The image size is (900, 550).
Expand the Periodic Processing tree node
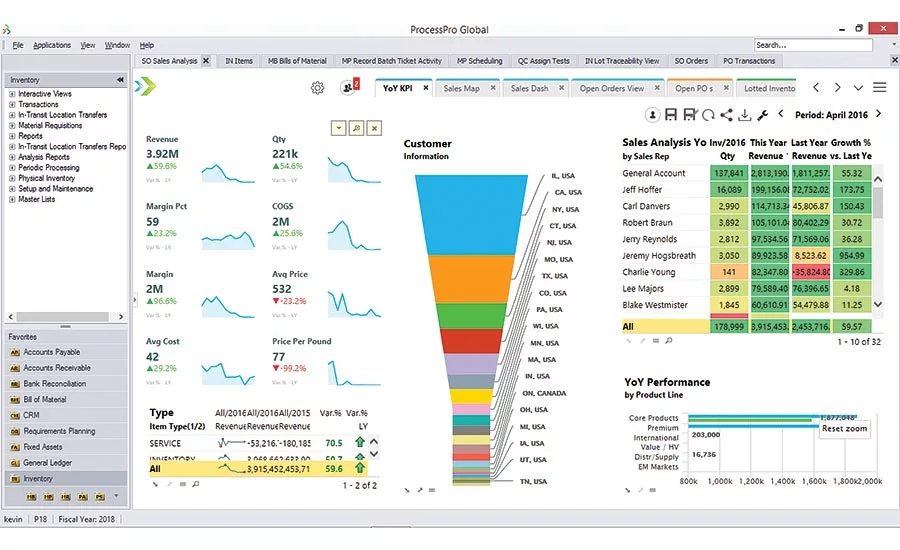click(x=11, y=168)
